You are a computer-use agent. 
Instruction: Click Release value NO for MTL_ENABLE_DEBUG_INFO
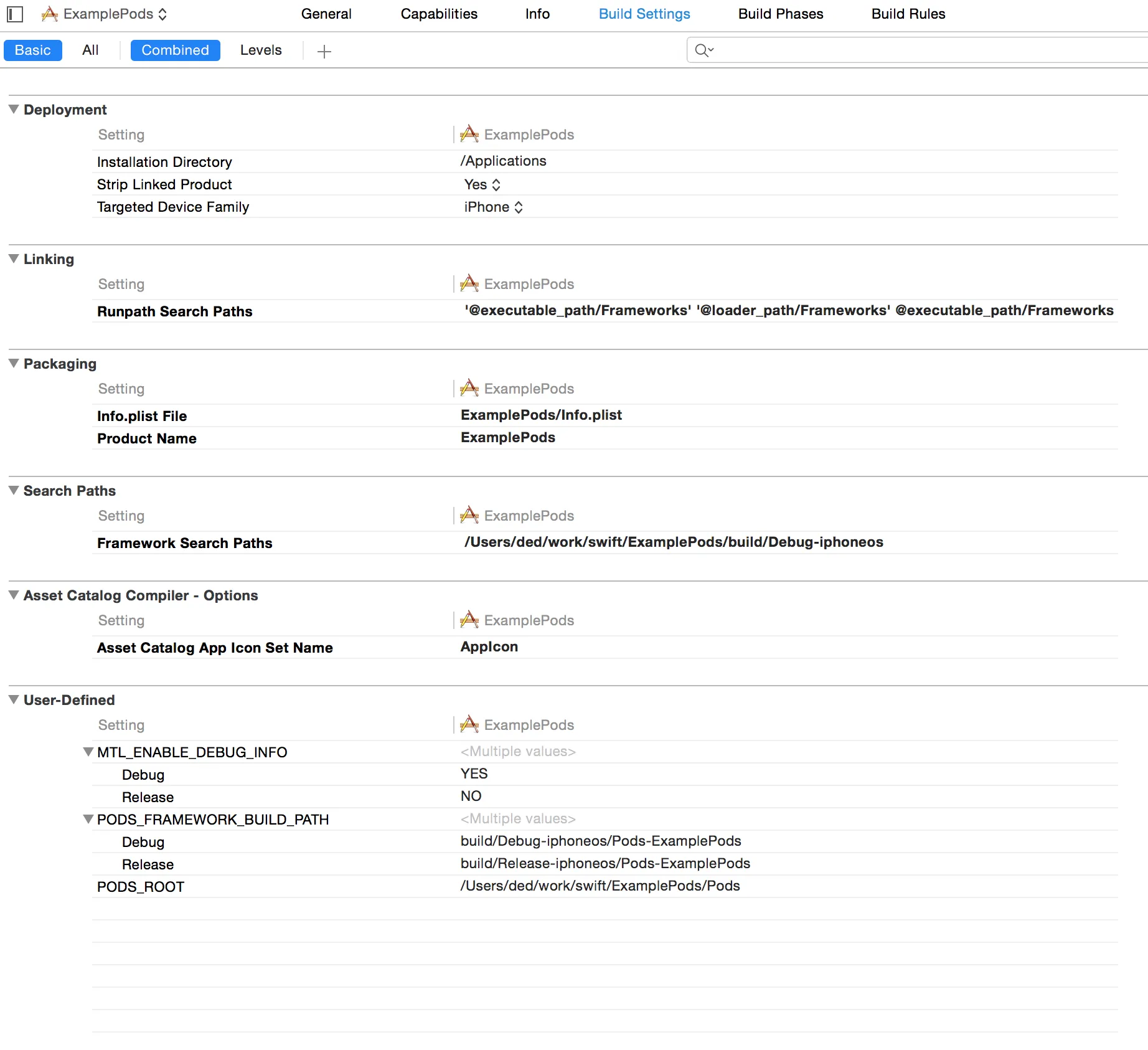tap(471, 797)
